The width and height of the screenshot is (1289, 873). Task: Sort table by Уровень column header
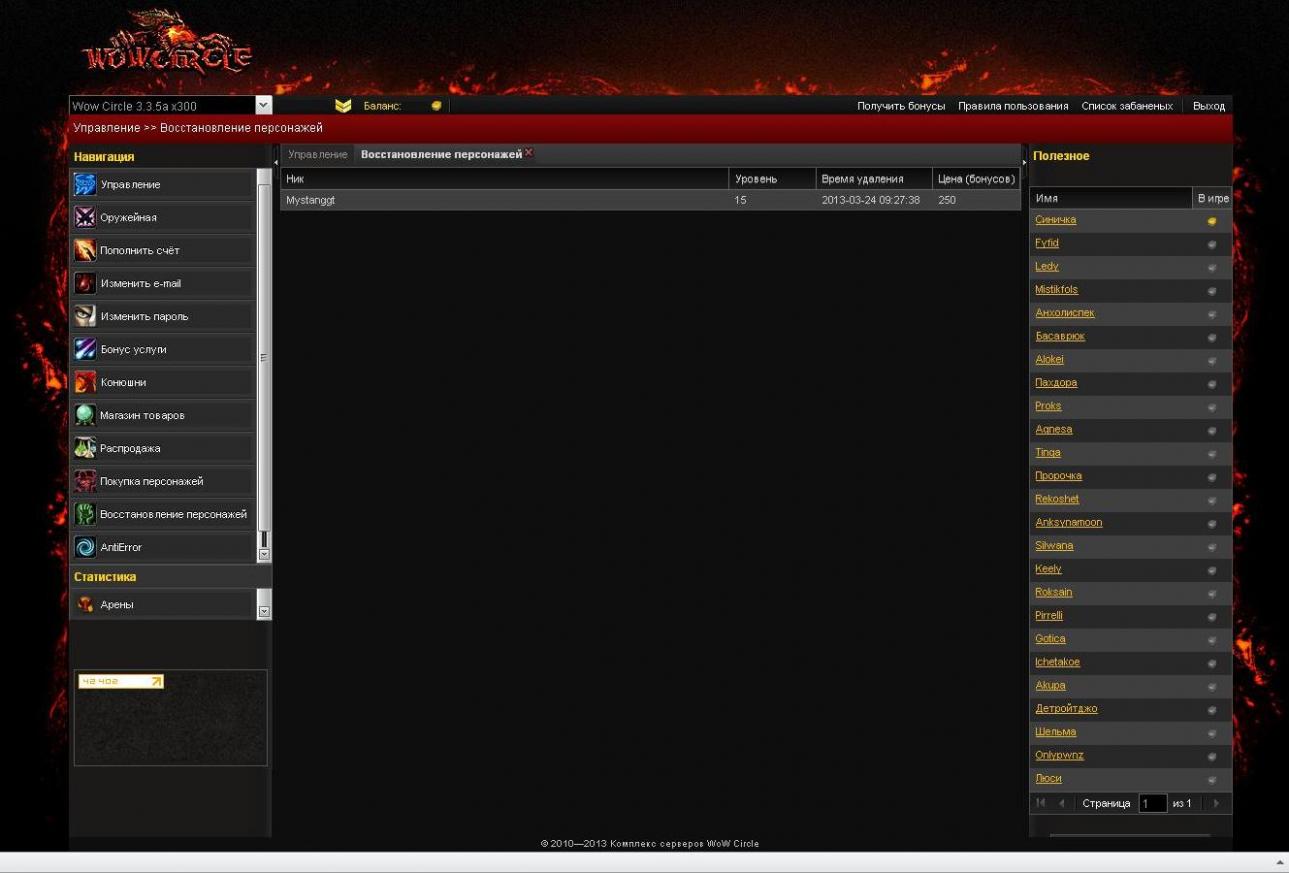pyautogui.click(x=771, y=179)
